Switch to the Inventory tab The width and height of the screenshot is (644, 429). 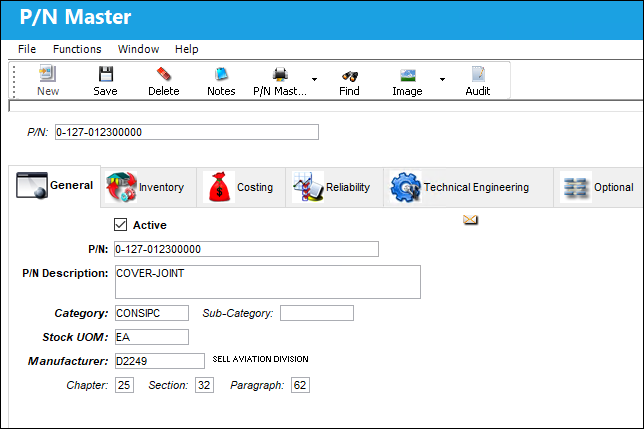click(148, 187)
